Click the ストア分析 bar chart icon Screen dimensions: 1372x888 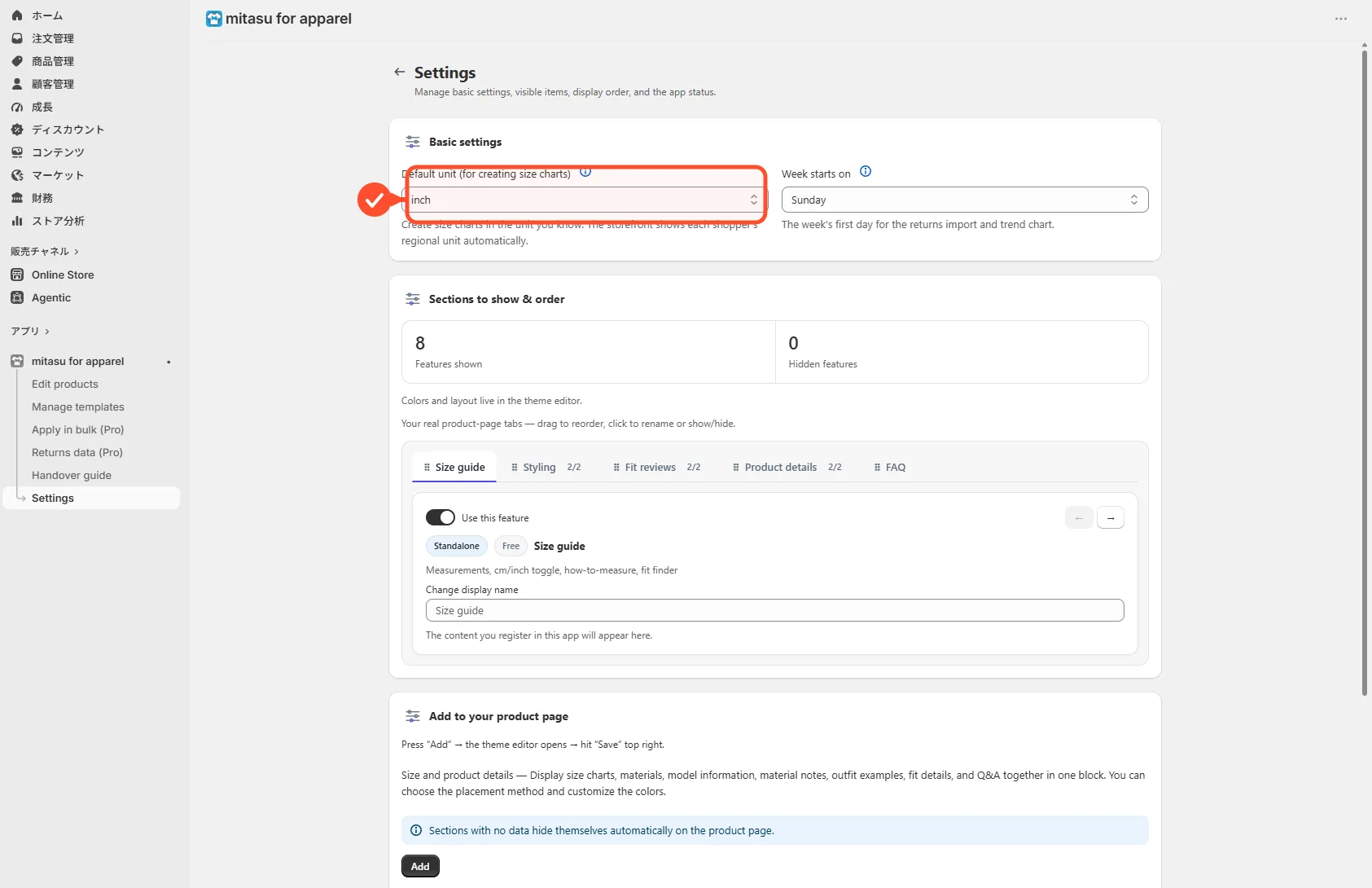[x=17, y=221]
